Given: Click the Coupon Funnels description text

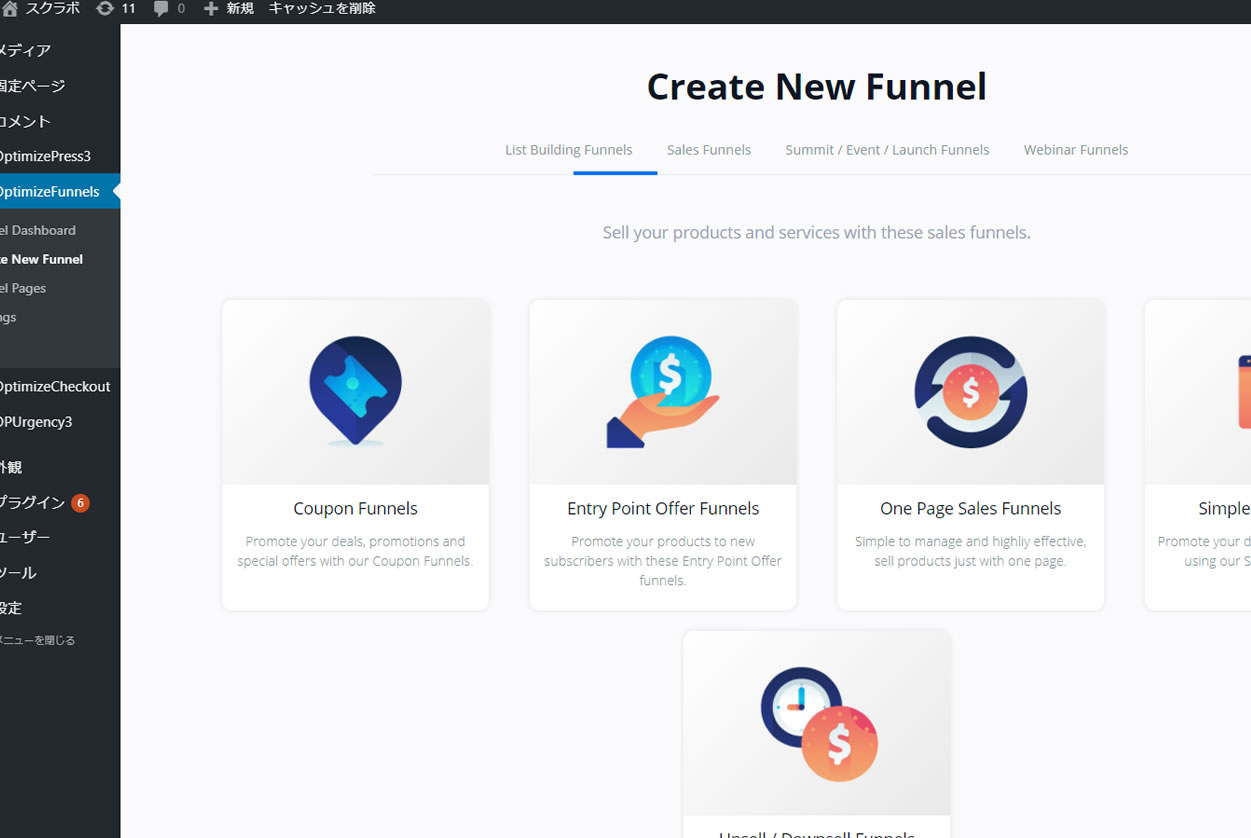Looking at the screenshot, I should [355, 551].
